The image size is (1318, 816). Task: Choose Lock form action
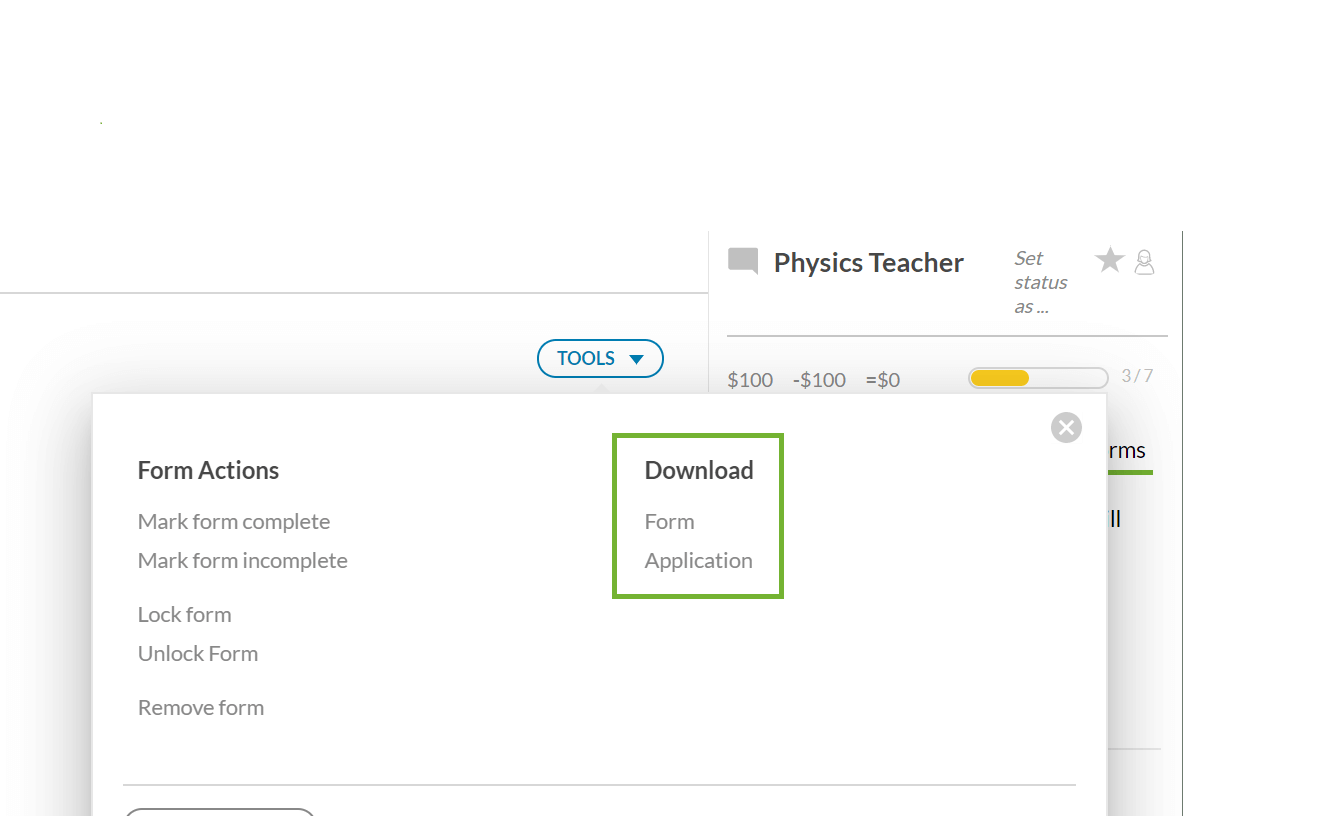click(x=184, y=614)
